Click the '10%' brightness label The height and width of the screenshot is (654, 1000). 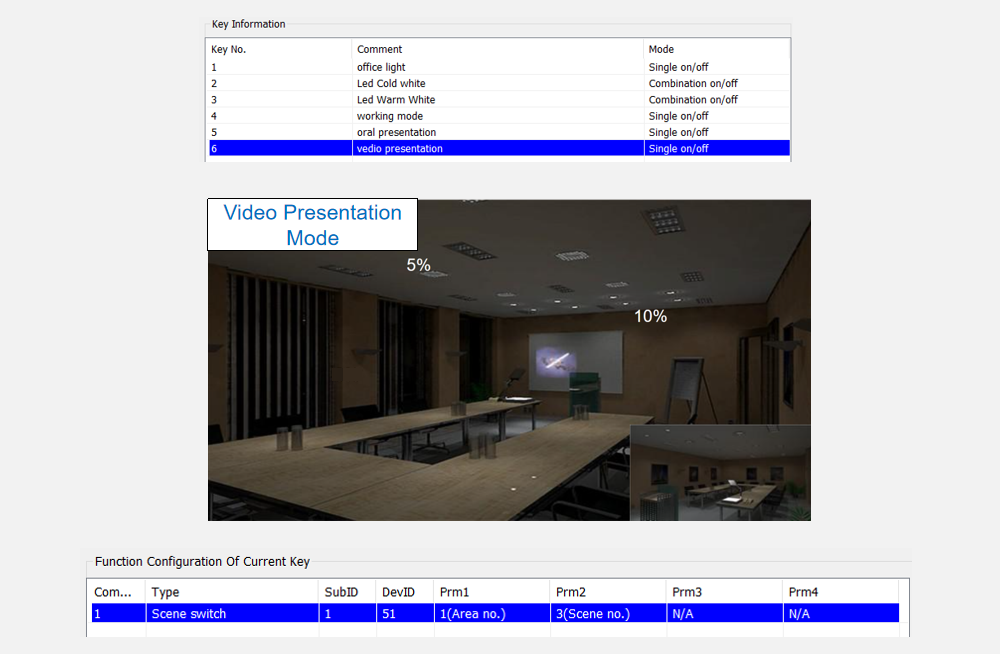[651, 316]
